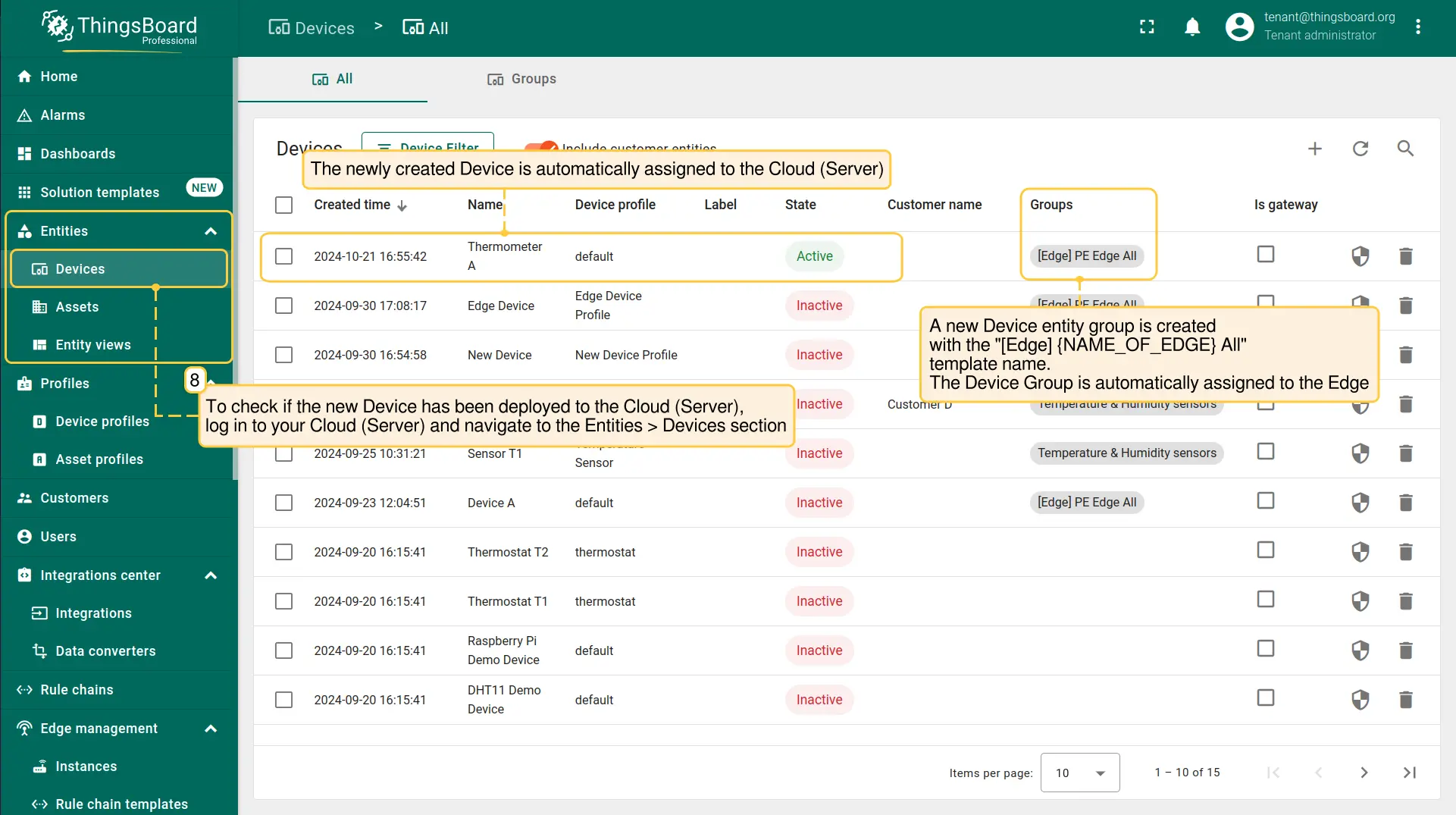Open the notifications bell
This screenshot has height=815, width=1456.
pos(1192,27)
